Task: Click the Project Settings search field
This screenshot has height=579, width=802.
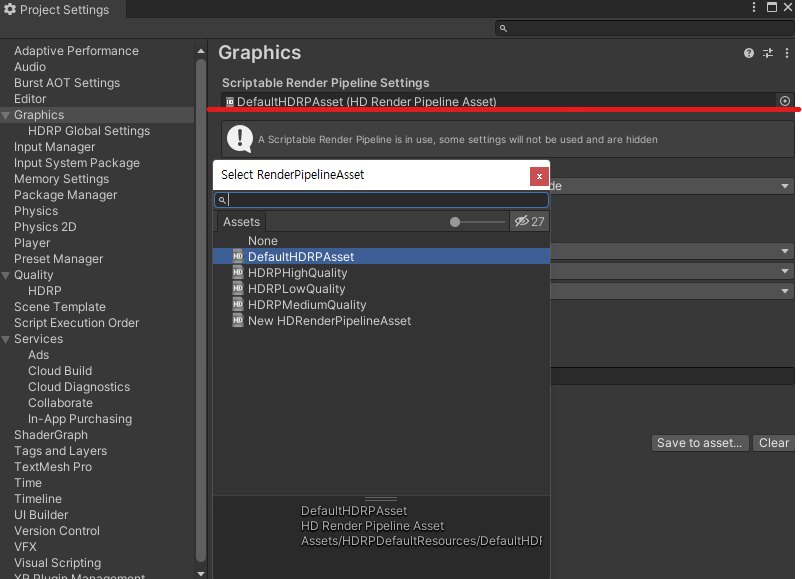Action: pos(644,28)
